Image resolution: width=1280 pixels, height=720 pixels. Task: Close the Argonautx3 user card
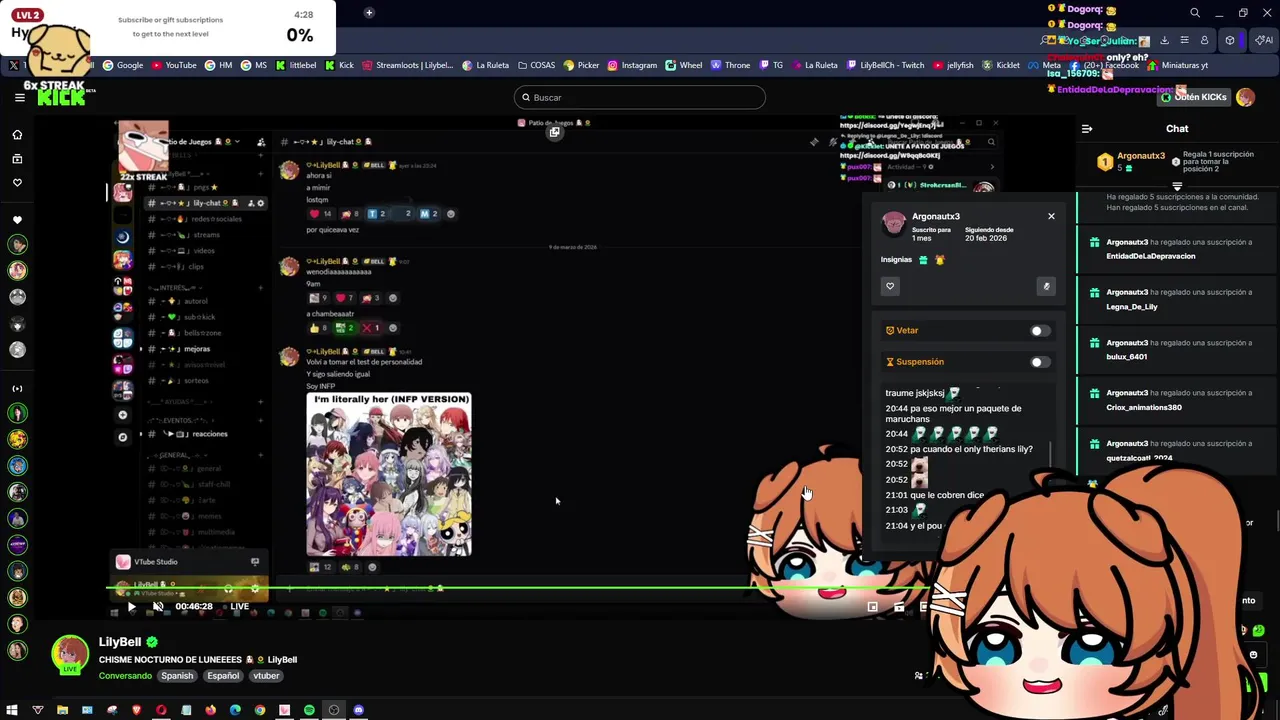point(1051,216)
